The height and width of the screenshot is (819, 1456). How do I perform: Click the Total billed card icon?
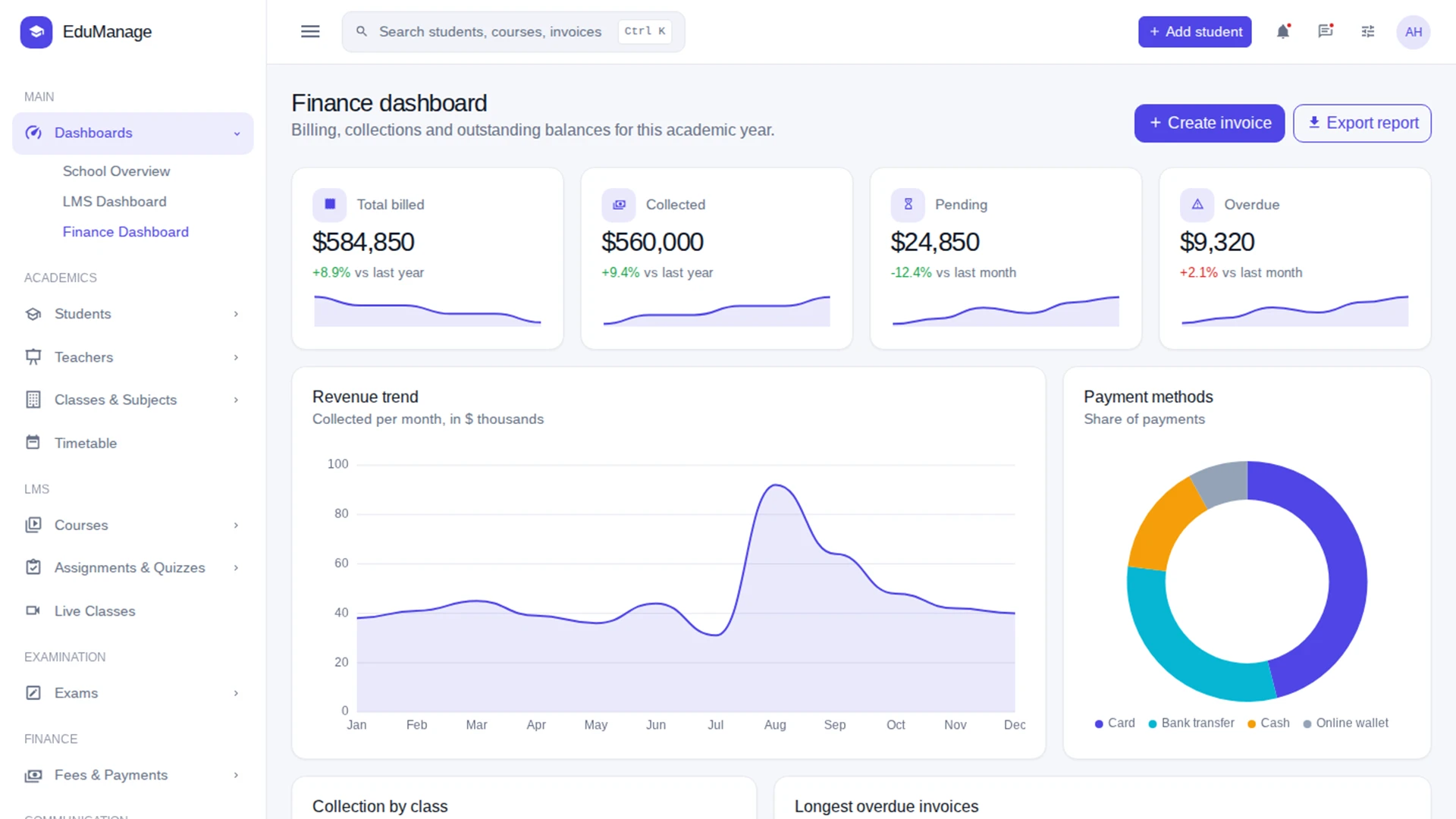click(x=330, y=204)
